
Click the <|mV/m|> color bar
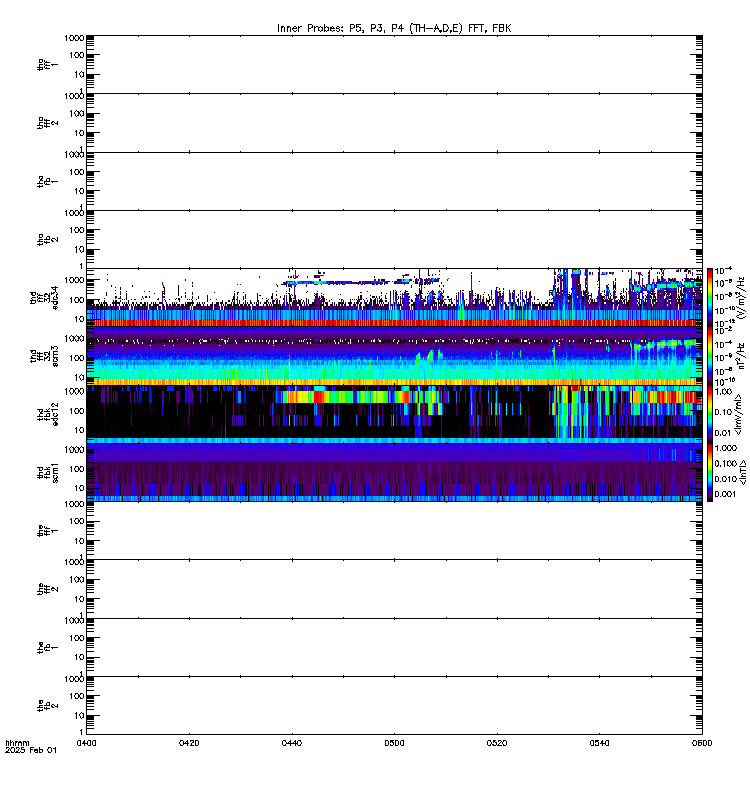coord(710,414)
